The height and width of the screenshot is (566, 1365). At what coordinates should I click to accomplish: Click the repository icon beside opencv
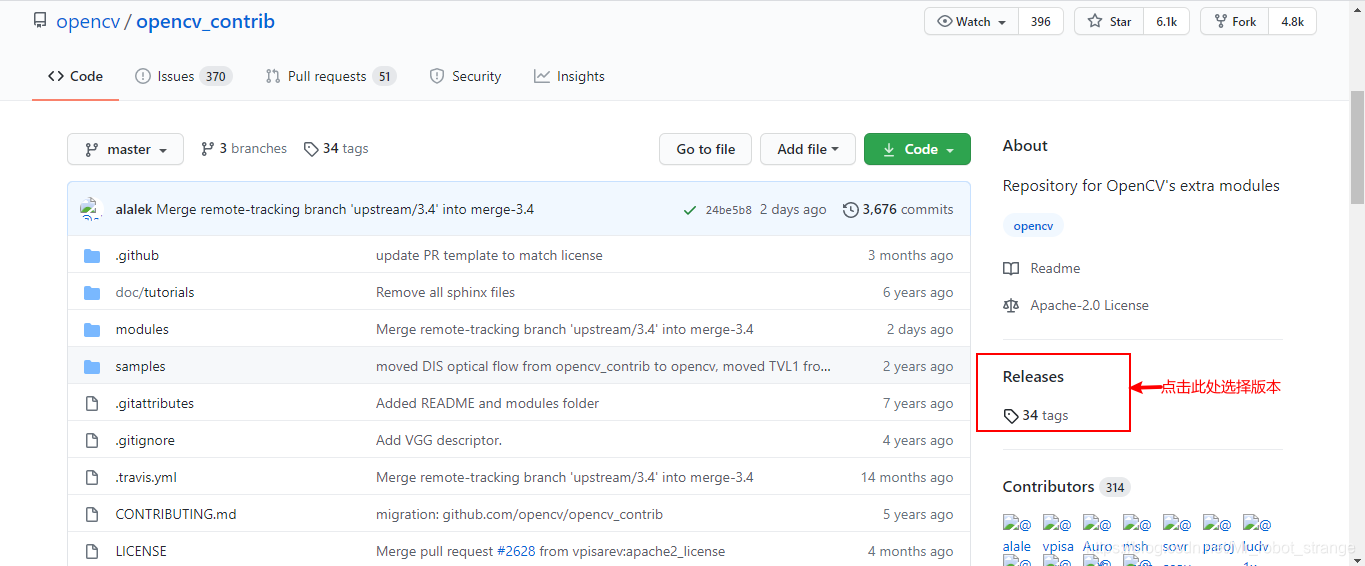coord(40,21)
